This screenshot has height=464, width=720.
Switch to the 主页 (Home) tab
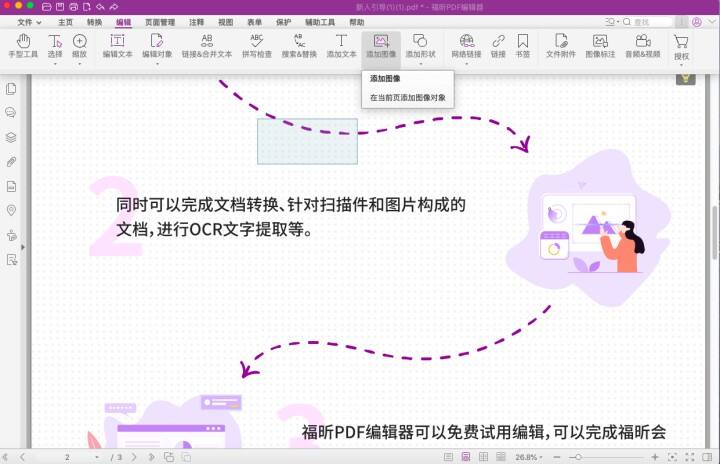tap(65, 22)
